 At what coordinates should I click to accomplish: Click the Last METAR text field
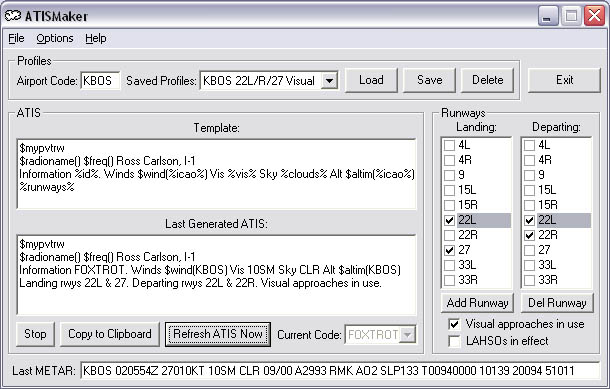340,371
